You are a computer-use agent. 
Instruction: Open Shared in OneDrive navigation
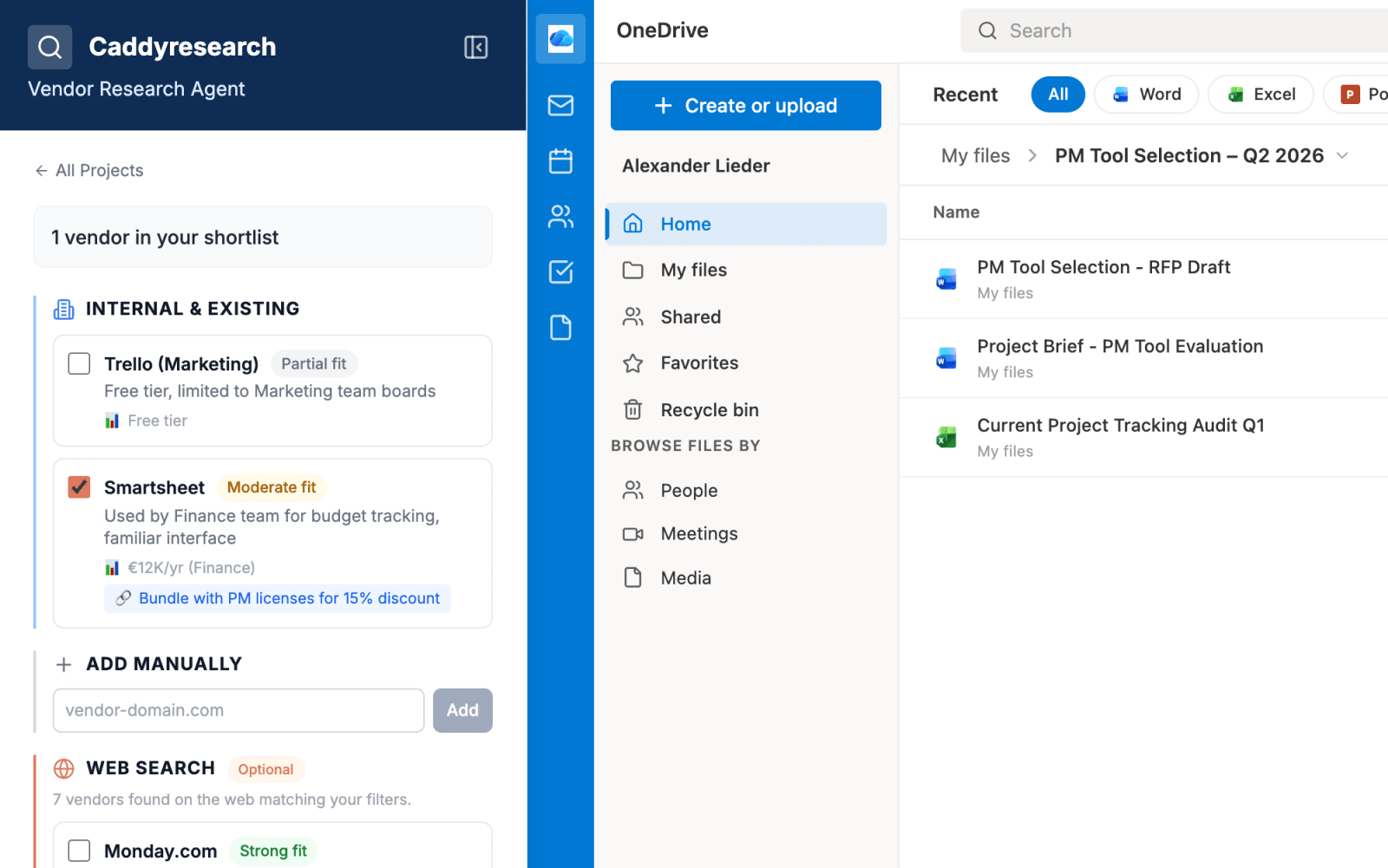[746, 317]
